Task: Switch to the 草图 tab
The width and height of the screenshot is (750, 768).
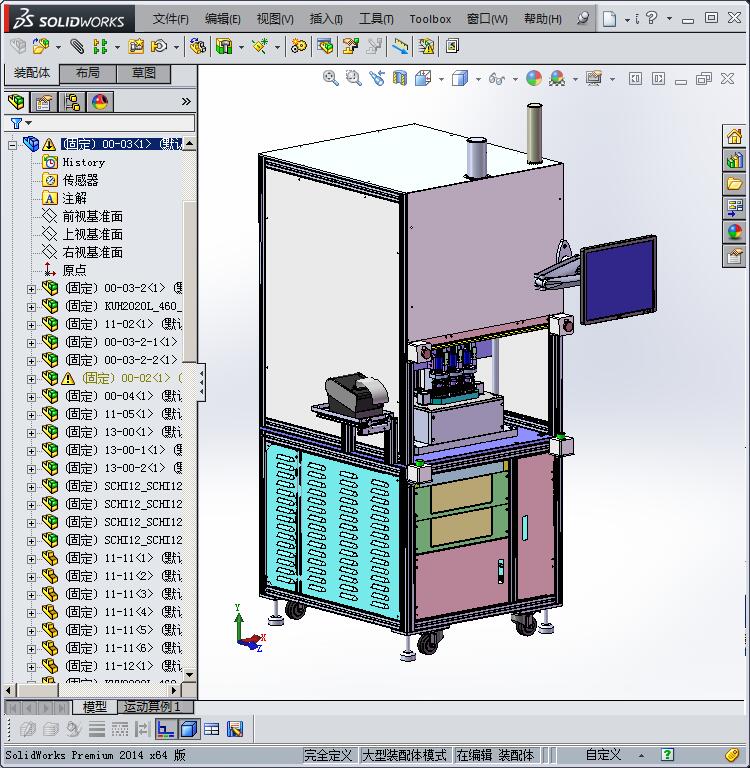Action: tap(144, 73)
